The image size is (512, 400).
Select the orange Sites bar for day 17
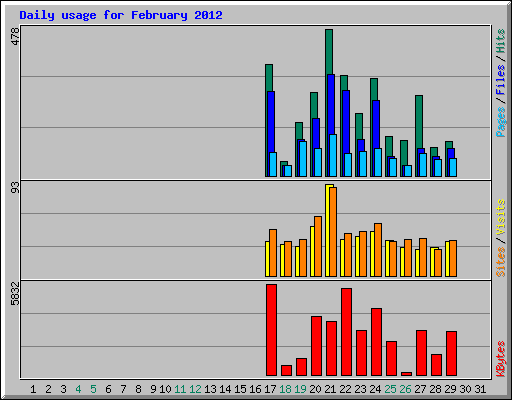[273, 253]
